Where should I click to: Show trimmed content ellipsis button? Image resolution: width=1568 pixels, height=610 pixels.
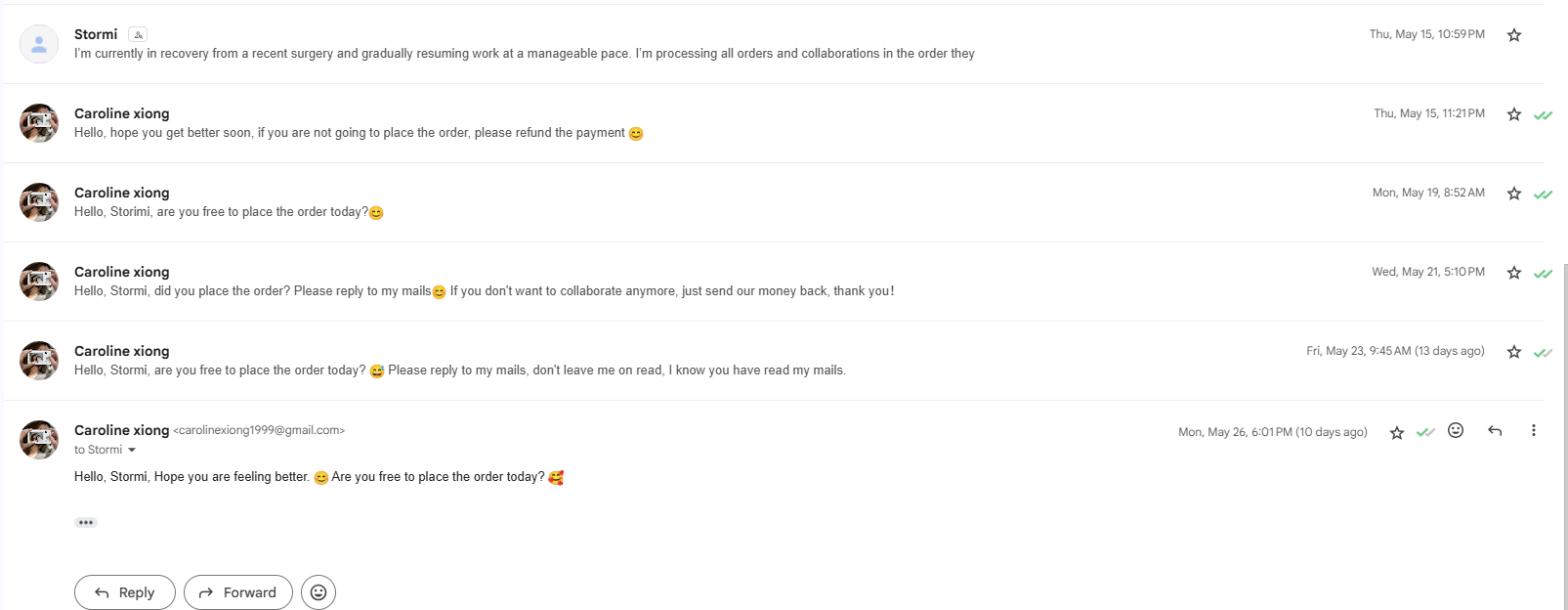tap(86, 522)
